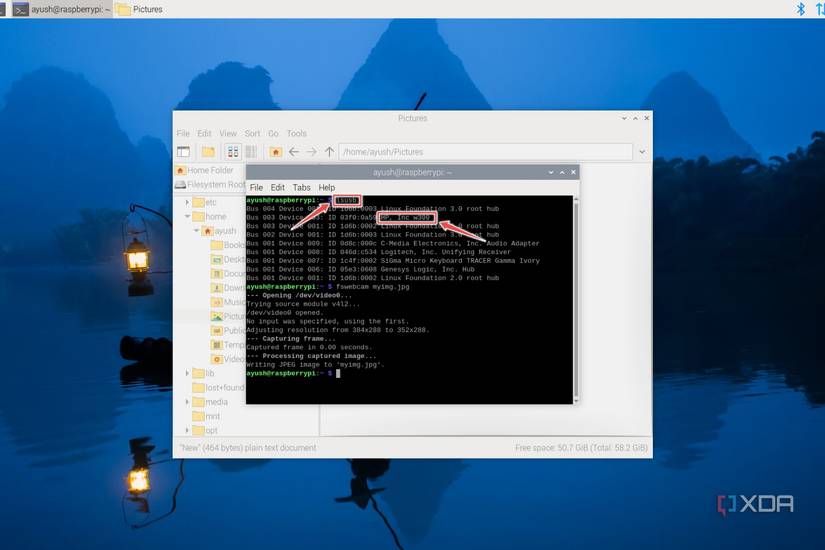
Task: Expand the etc folder
Action: (187, 202)
